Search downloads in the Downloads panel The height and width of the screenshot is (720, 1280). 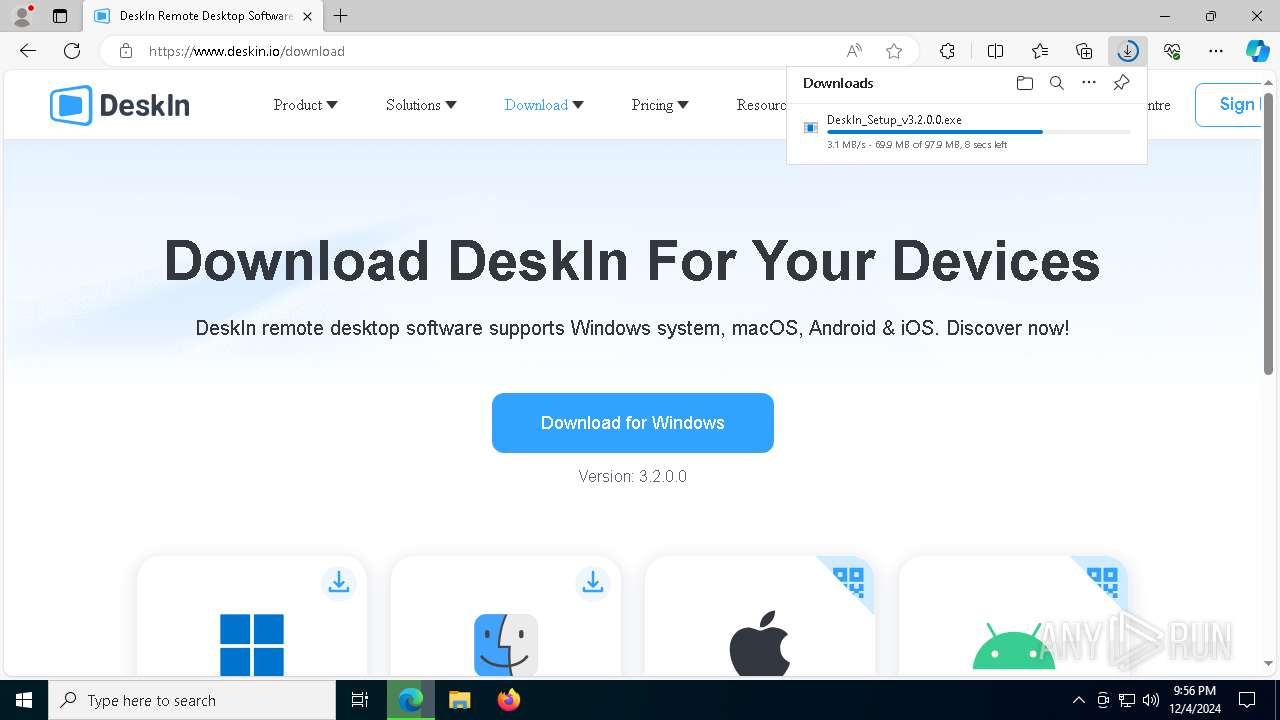pos(1056,83)
